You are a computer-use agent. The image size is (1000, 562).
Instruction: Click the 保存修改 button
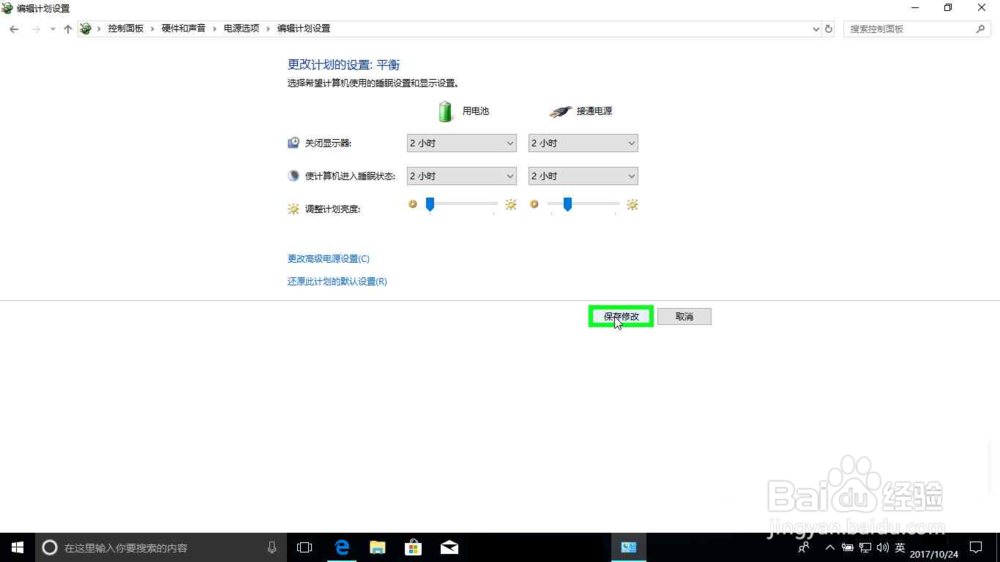point(621,316)
